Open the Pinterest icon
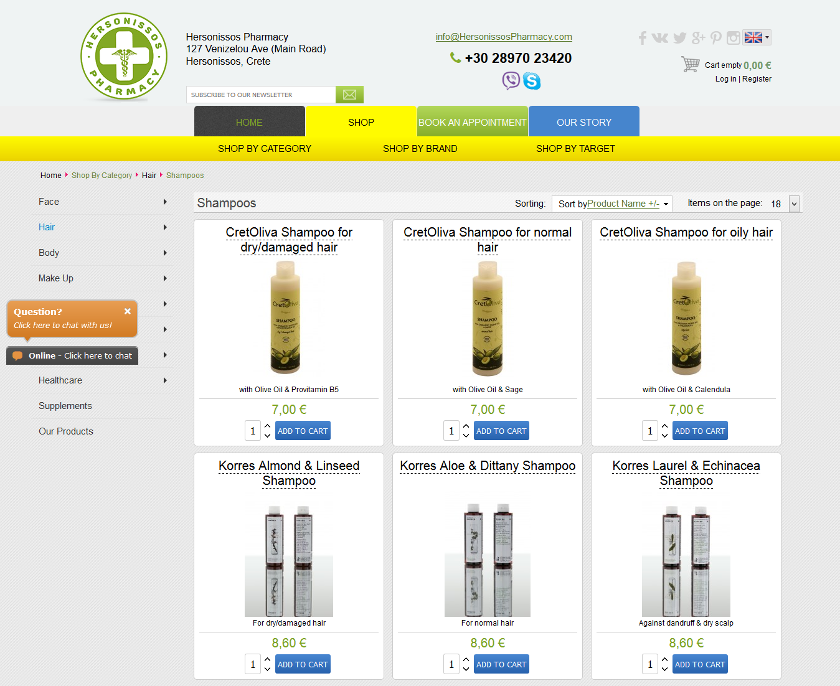The height and width of the screenshot is (686, 840). (x=716, y=37)
